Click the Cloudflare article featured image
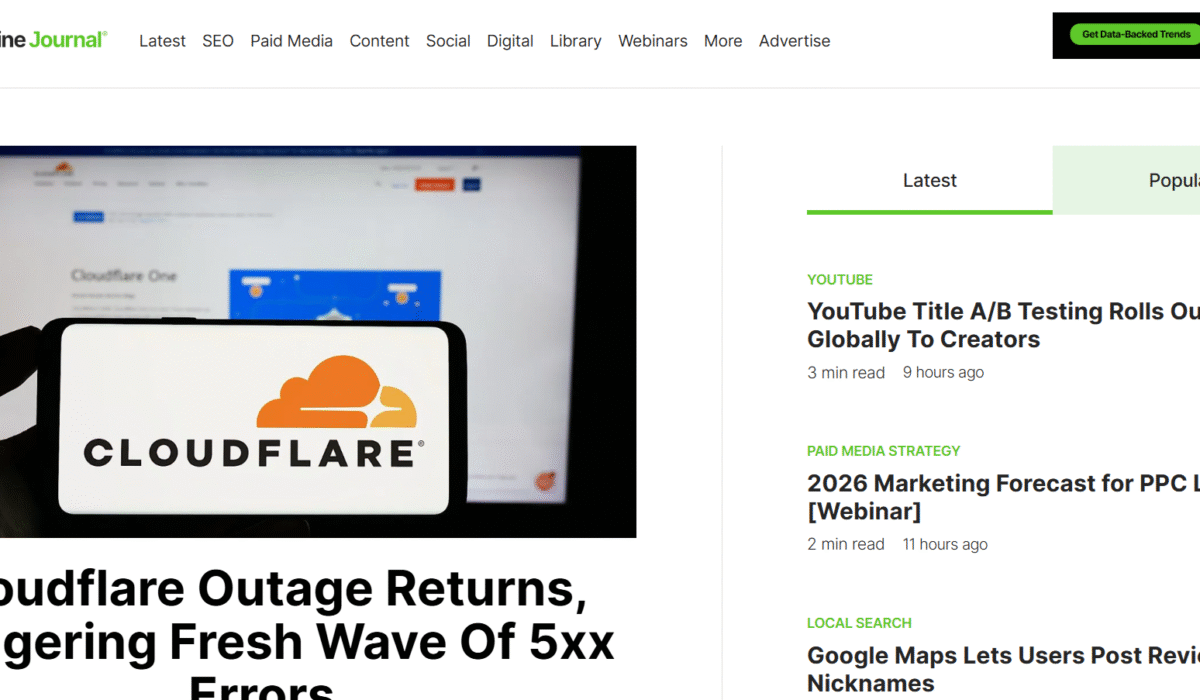 coord(318,340)
